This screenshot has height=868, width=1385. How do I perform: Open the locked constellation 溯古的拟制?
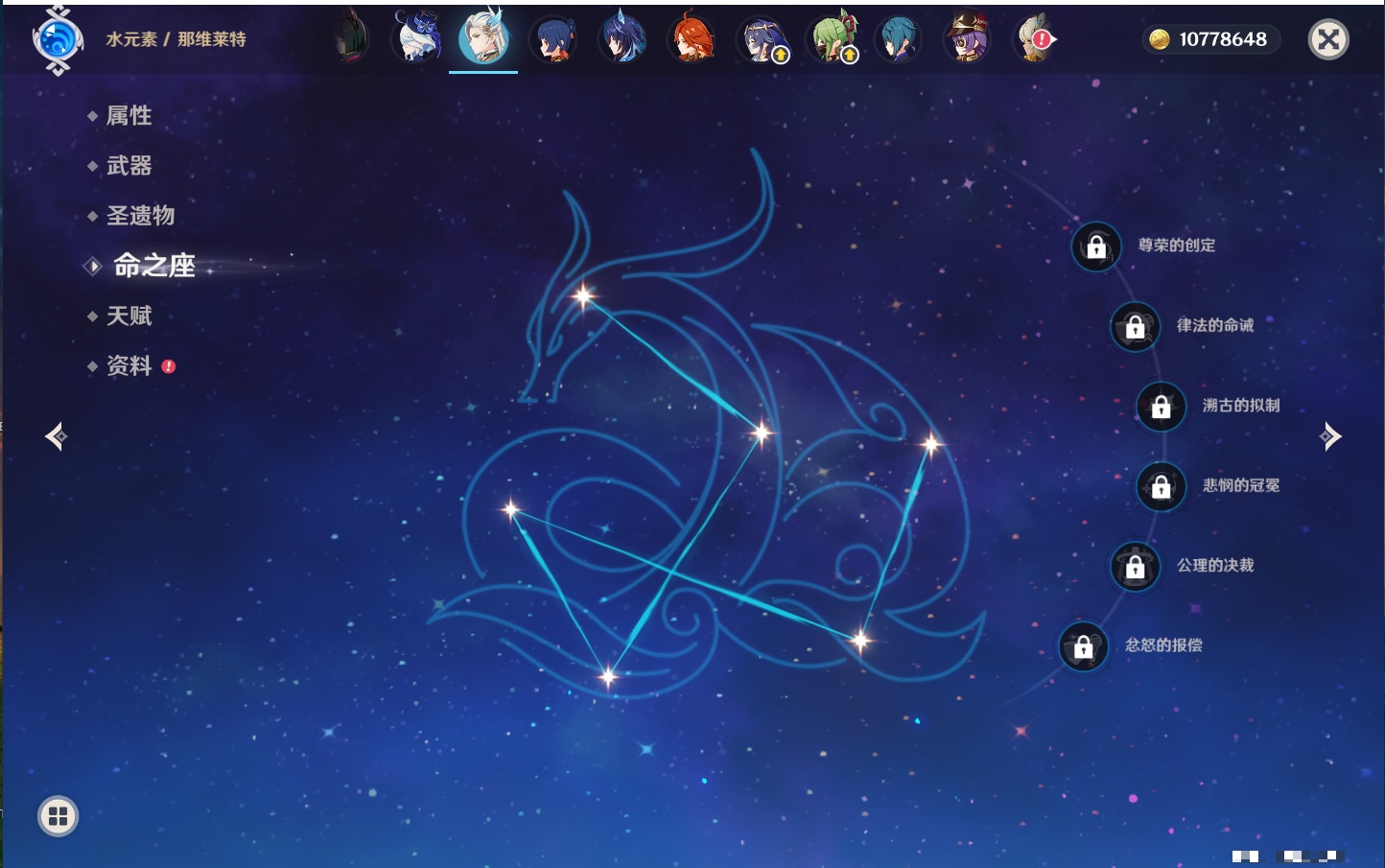[1161, 406]
